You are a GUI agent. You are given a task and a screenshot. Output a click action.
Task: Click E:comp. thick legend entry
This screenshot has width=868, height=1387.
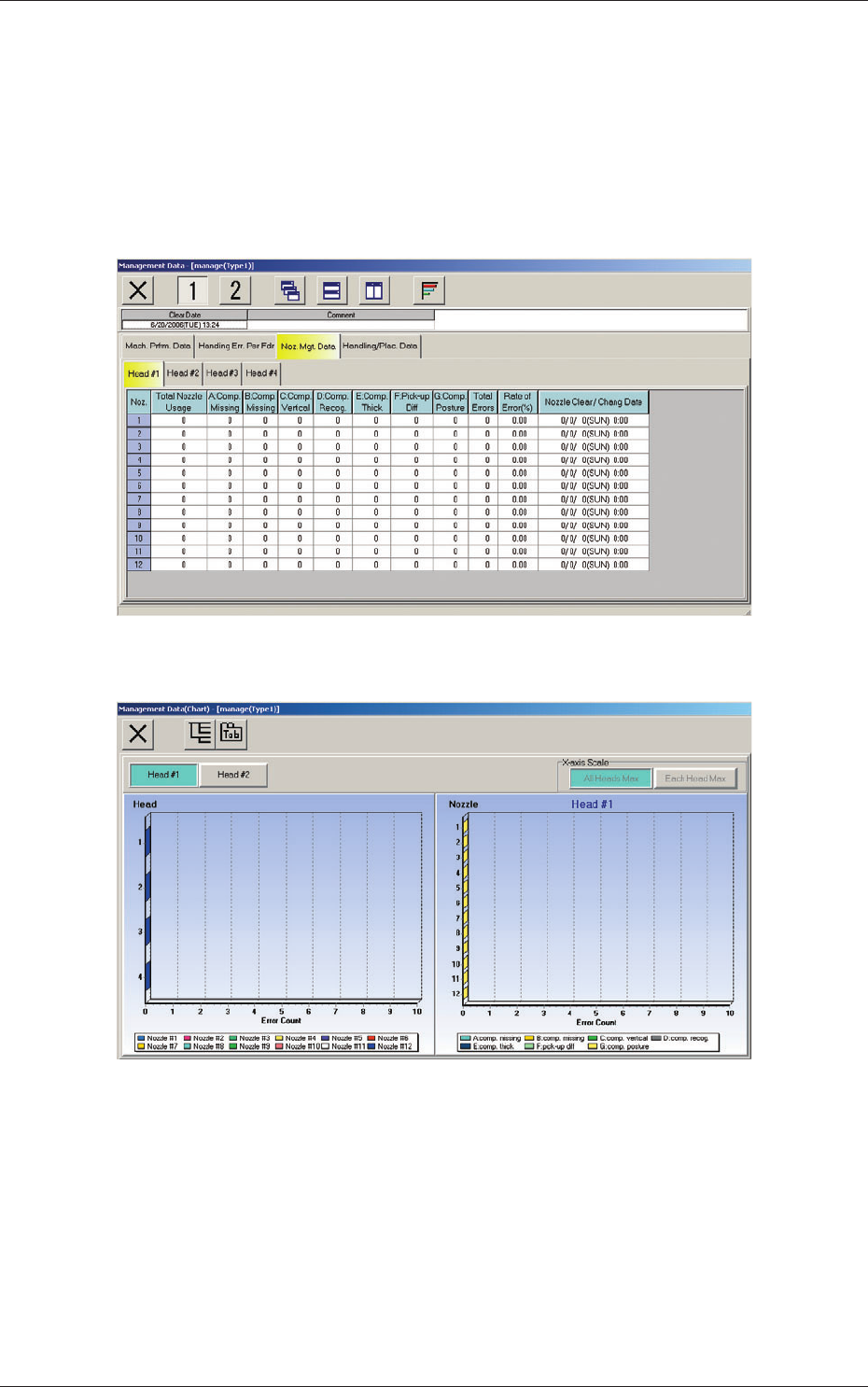click(x=487, y=1046)
